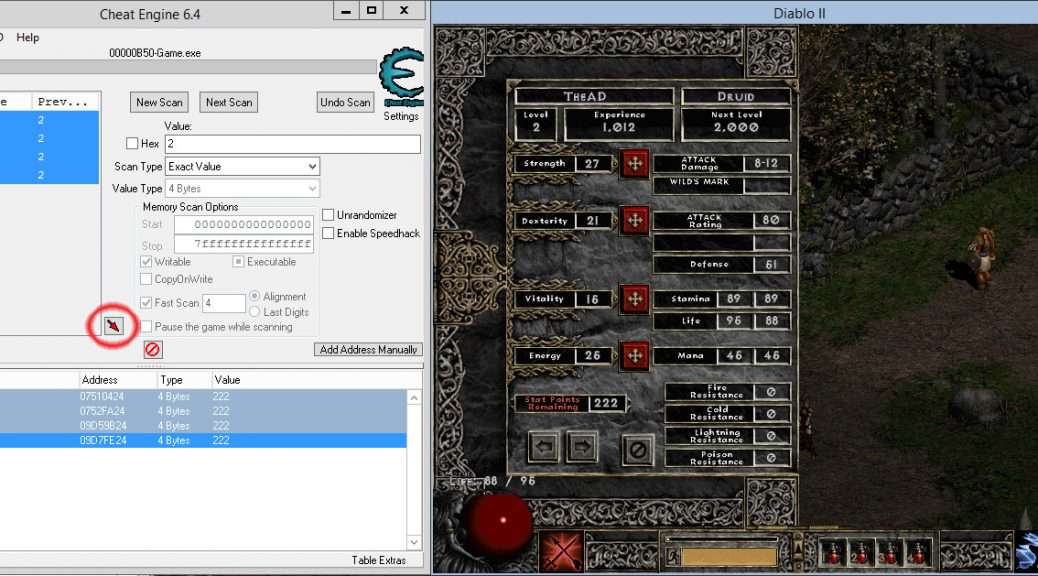Click the red clear-list prohibition icon

[152, 349]
